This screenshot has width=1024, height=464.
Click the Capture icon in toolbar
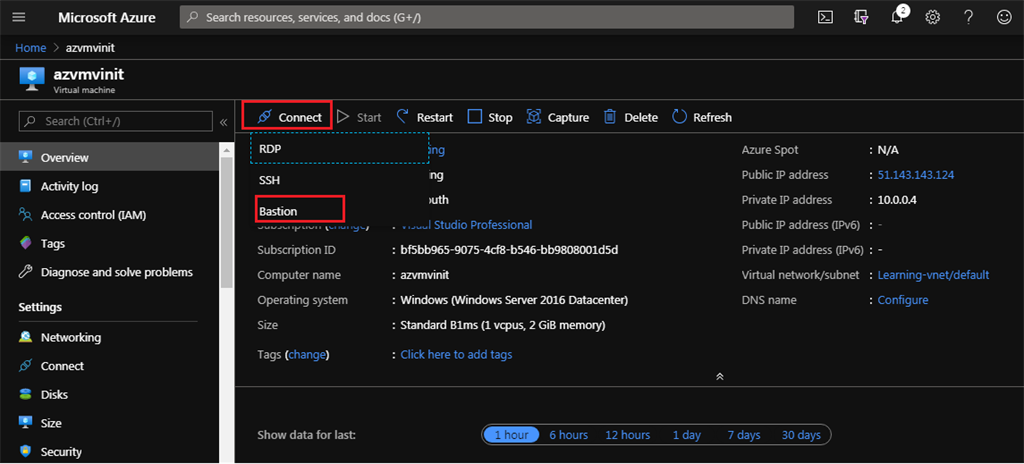click(534, 117)
